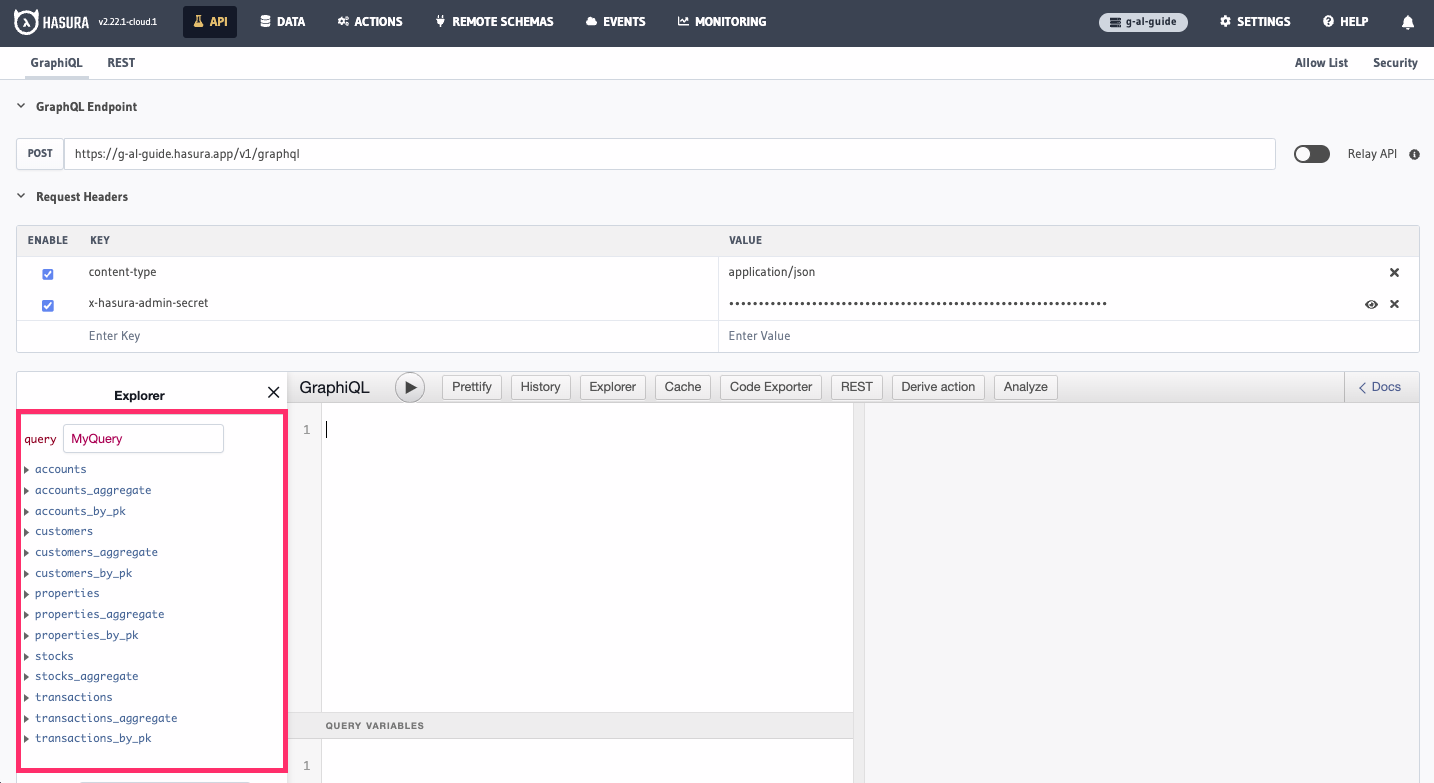Enable the Relay API toggle
Screen dimensions: 1434x783
(x=1311, y=153)
